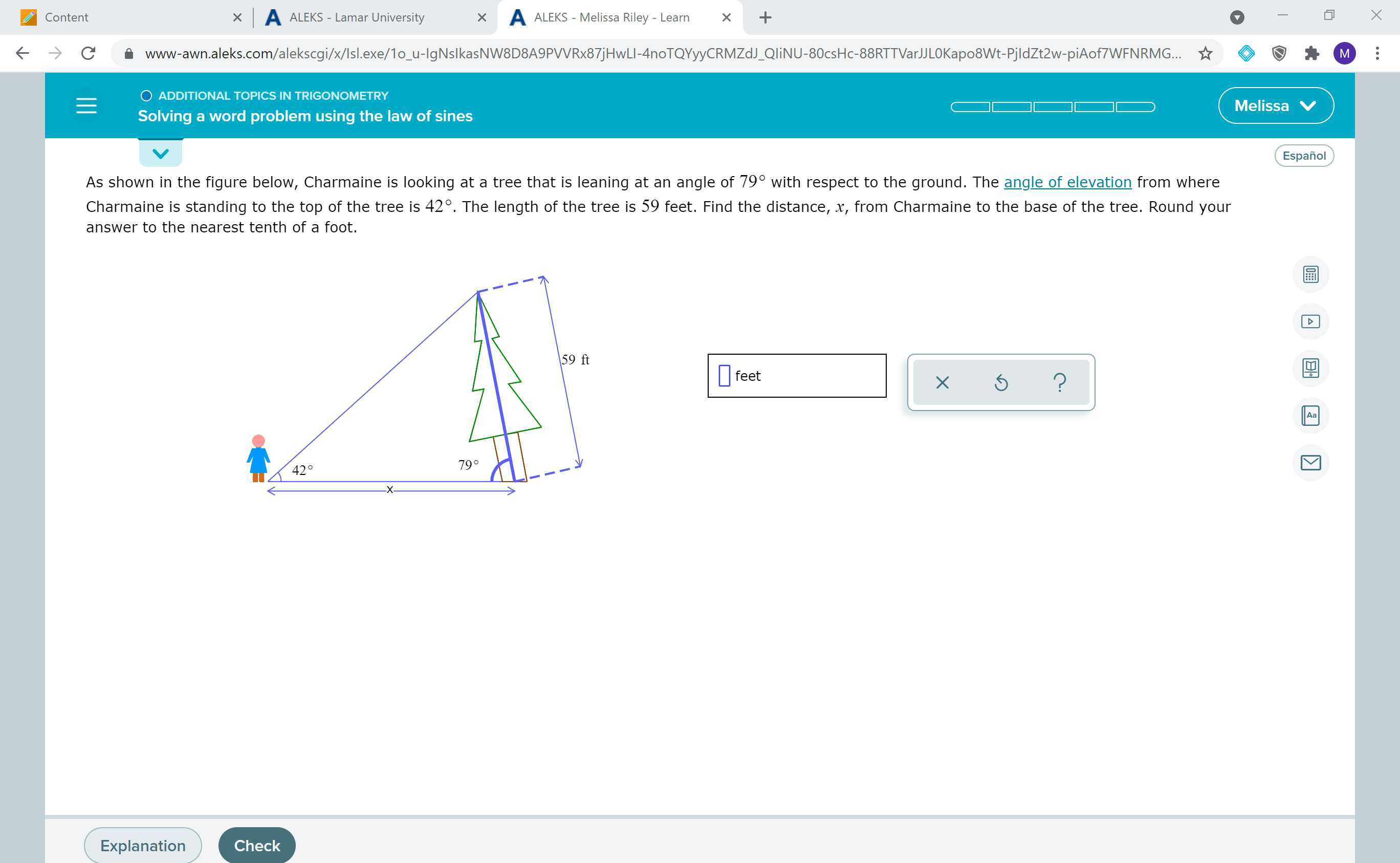Image resolution: width=1400 pixels, height=863 pixels.
Task: Switch language to Español
Action: (x=1304, y=156)
